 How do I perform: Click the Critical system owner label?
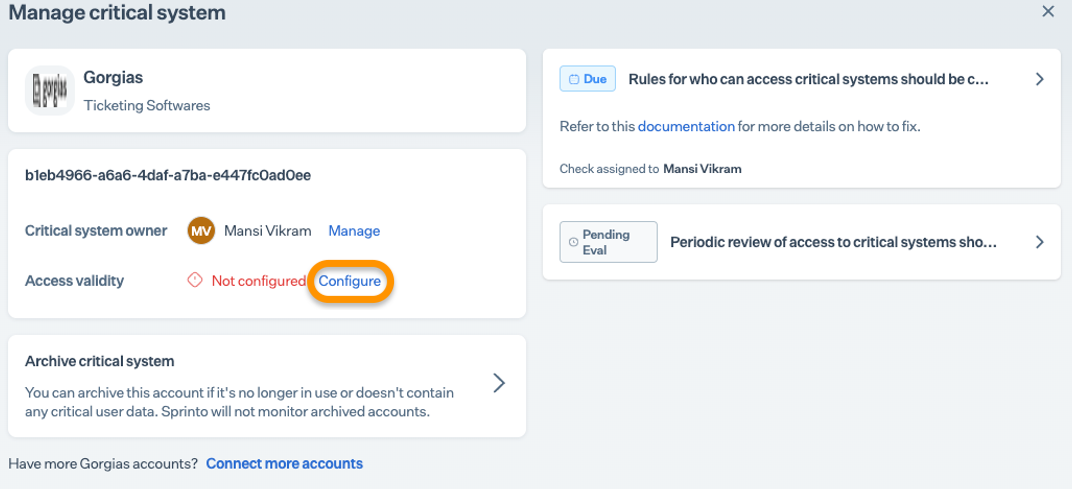96,231
